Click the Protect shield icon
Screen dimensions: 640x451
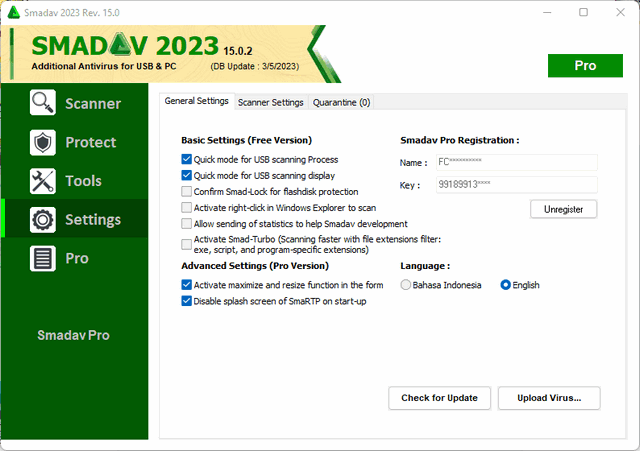click(43, 142)
